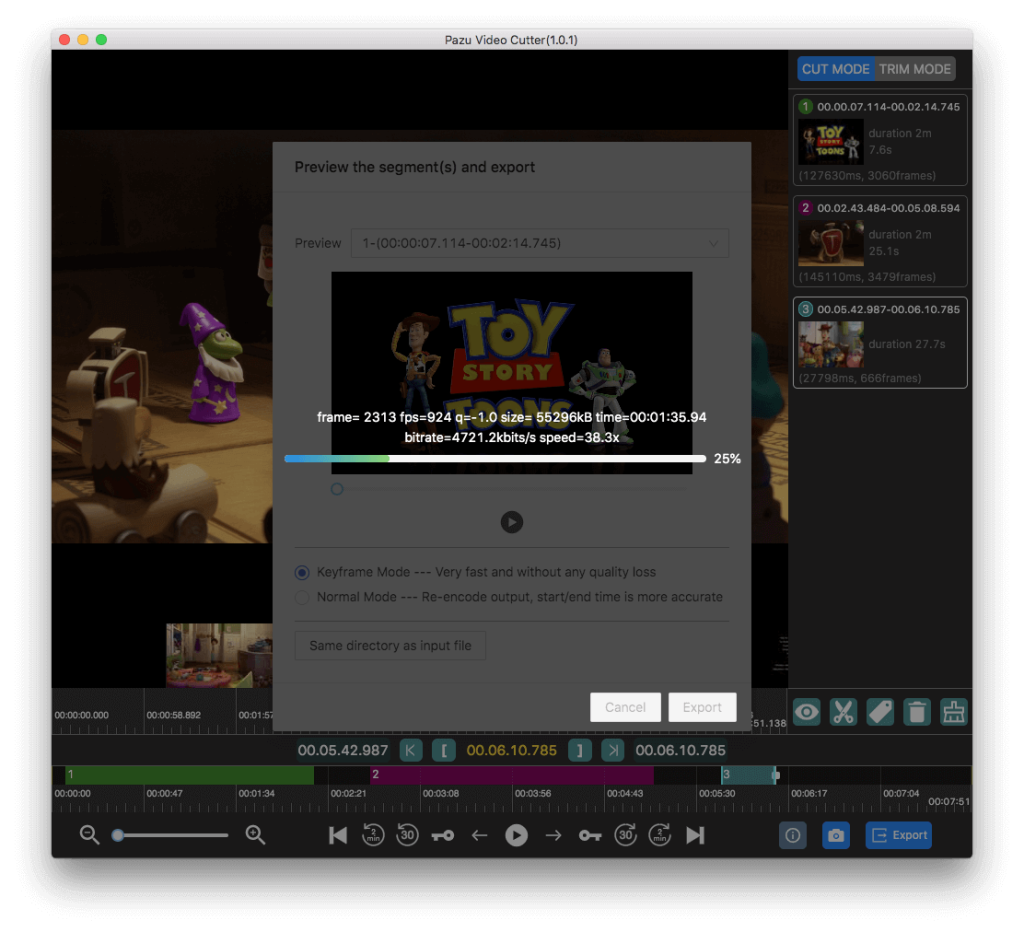Screen dimensions: 1024x932
Task: Step forward one frame arrow
Action: point(553,835)
